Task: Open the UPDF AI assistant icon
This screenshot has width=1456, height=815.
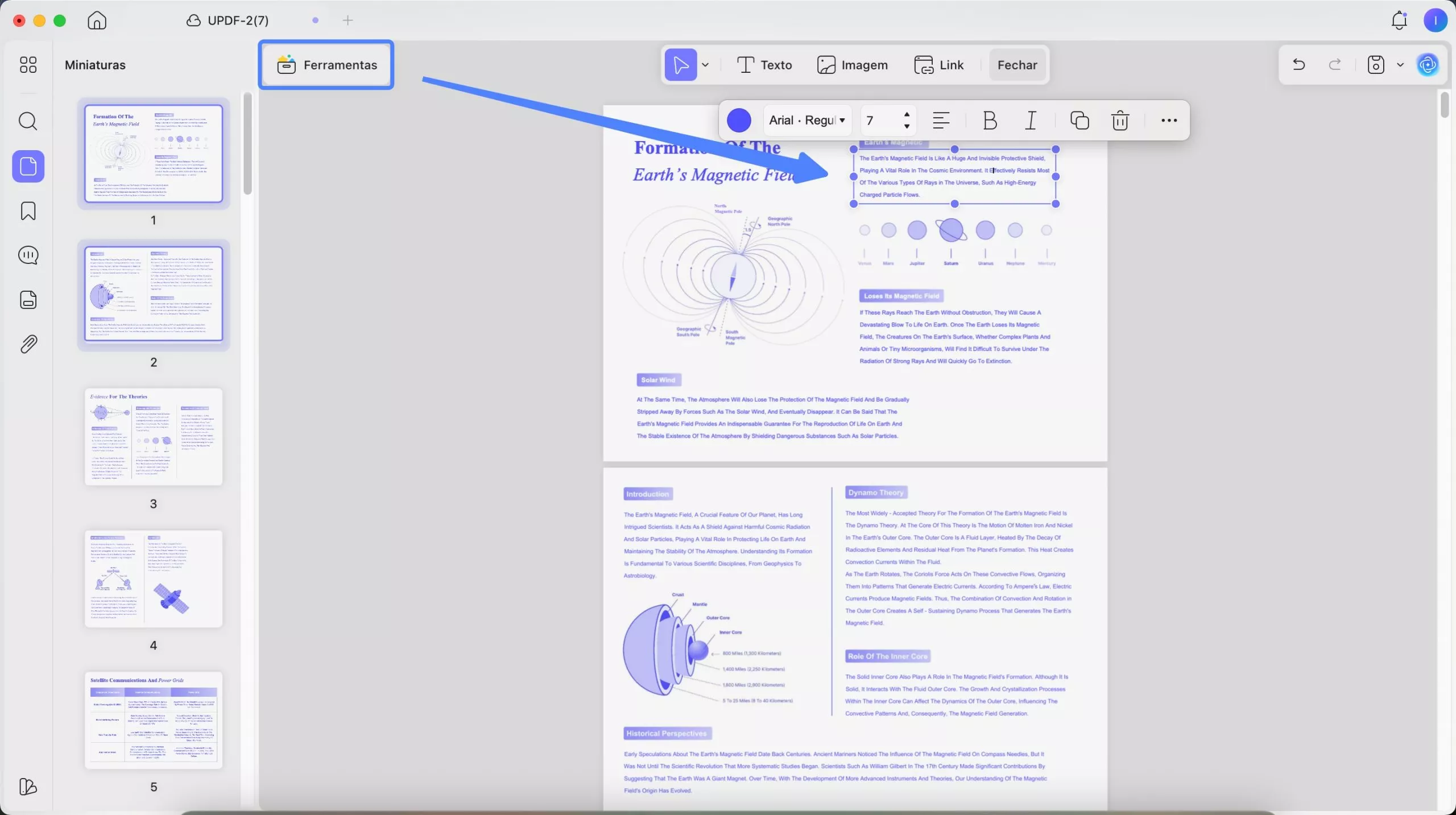Action: tap(1428, 65)
